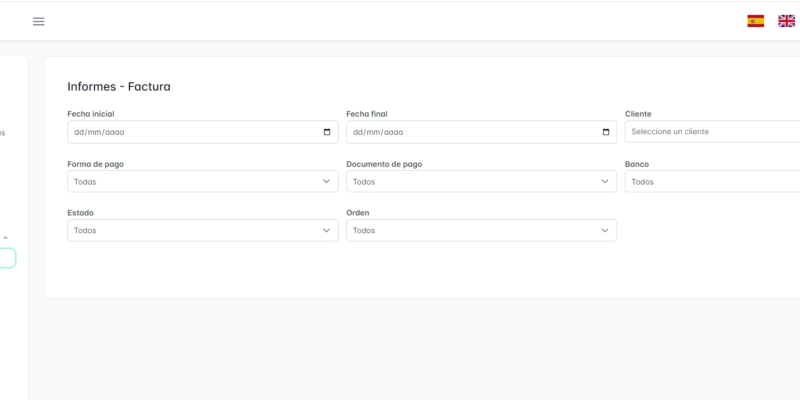This screenshot has width=800, height=400.
Task: Open the Banco dropdown
Action: coord(712,181)
